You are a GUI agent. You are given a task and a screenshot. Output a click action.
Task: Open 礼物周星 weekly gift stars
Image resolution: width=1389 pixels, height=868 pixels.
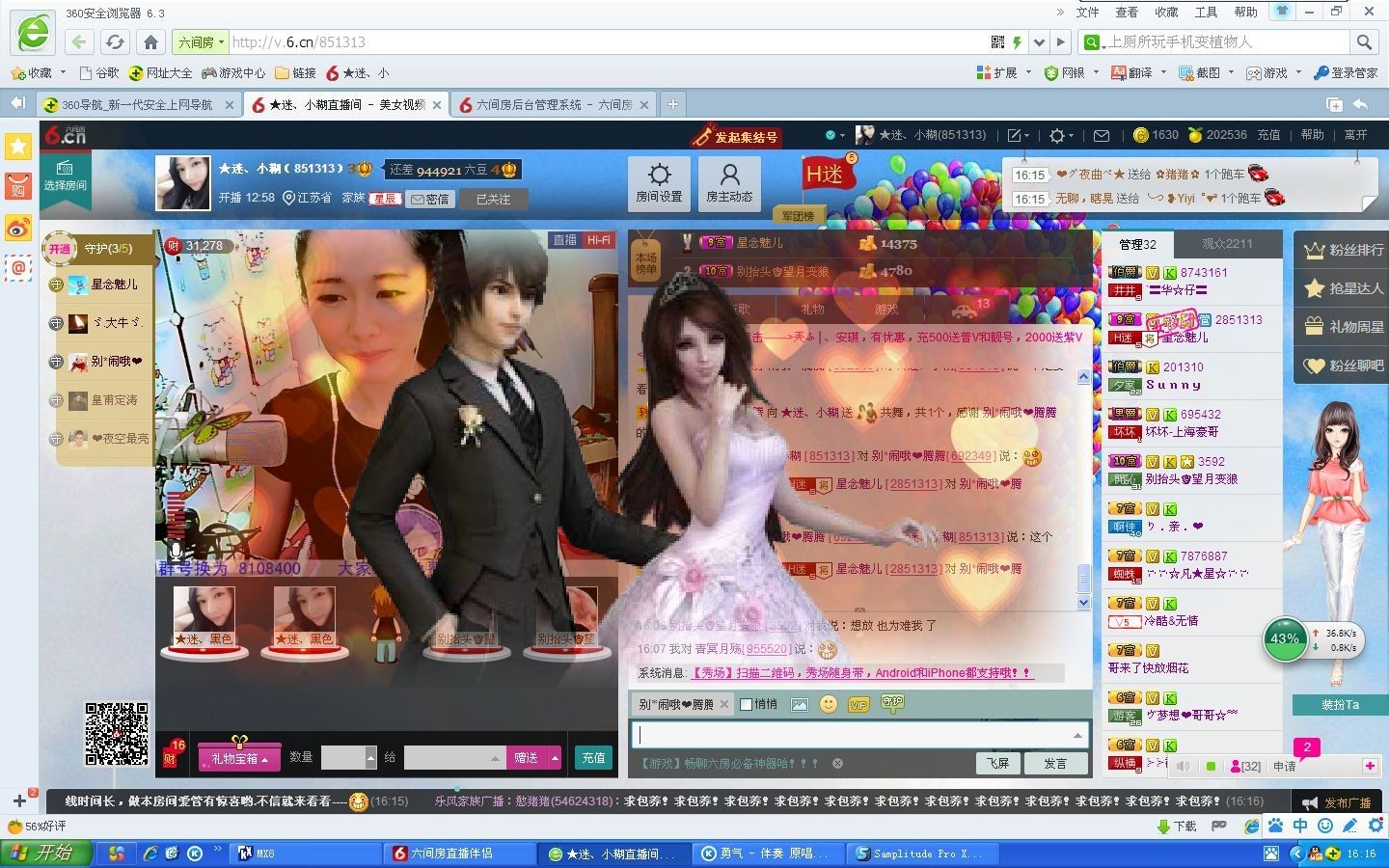[x=1344, y=327]
